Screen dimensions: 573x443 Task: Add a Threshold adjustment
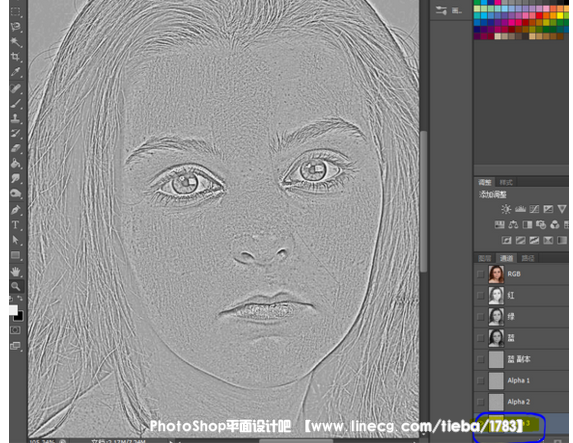click(534, 240)
